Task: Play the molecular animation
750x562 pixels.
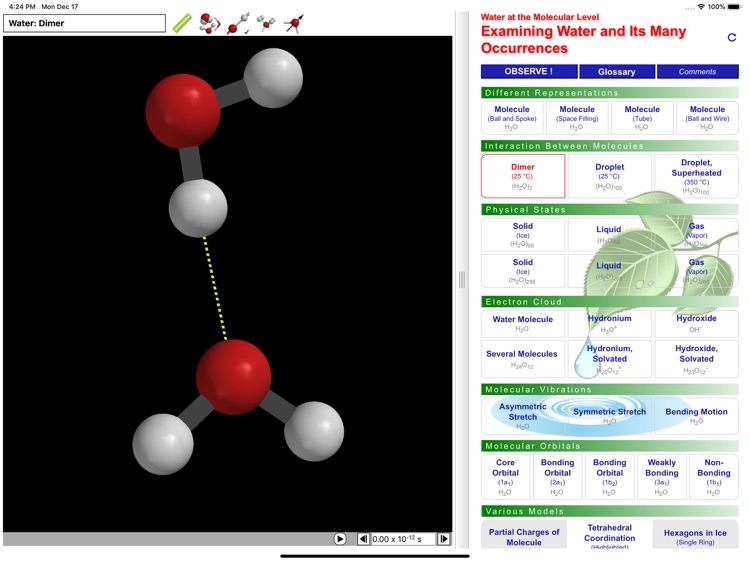Action: coord(340,539)
